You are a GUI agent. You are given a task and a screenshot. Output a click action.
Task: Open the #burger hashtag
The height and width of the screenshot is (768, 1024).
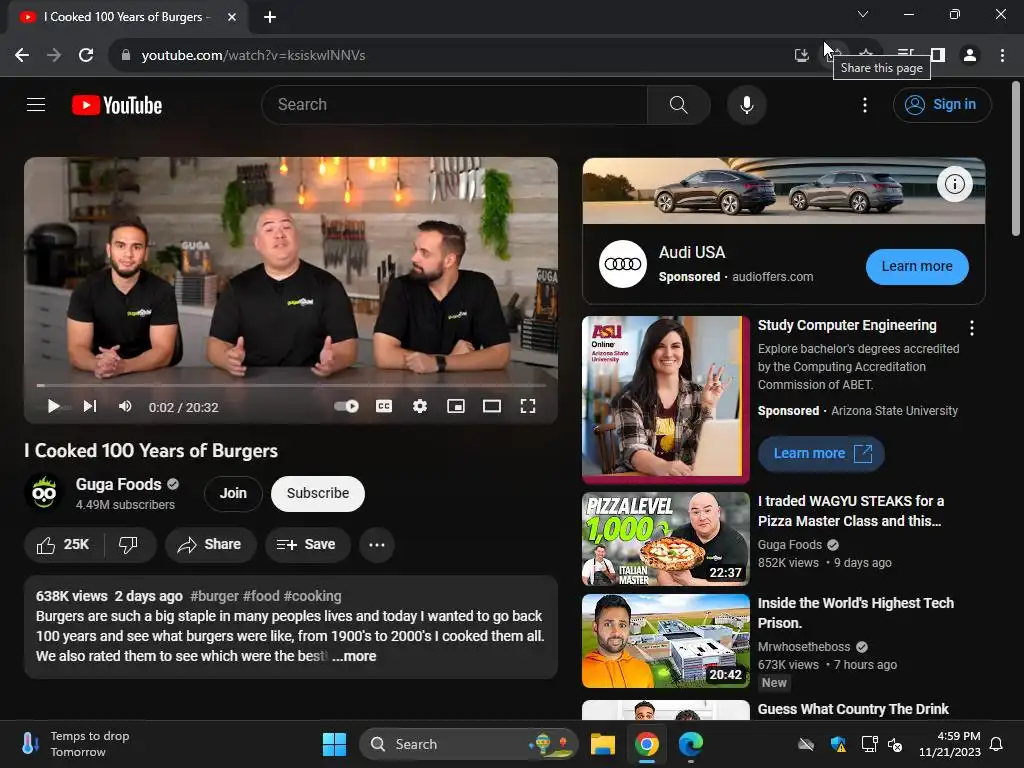214,596
